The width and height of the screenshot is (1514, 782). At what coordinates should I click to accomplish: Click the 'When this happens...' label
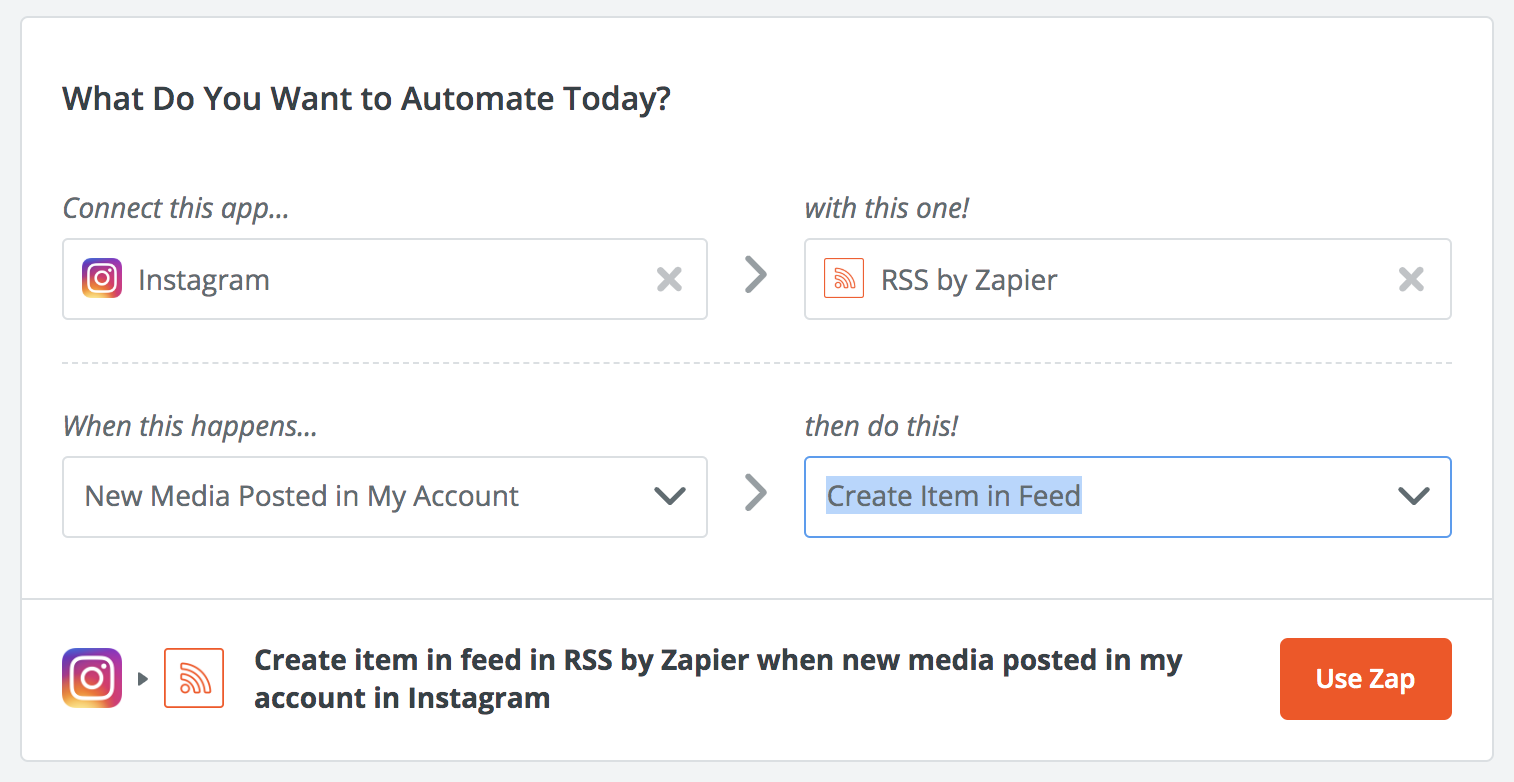[190, 426]
